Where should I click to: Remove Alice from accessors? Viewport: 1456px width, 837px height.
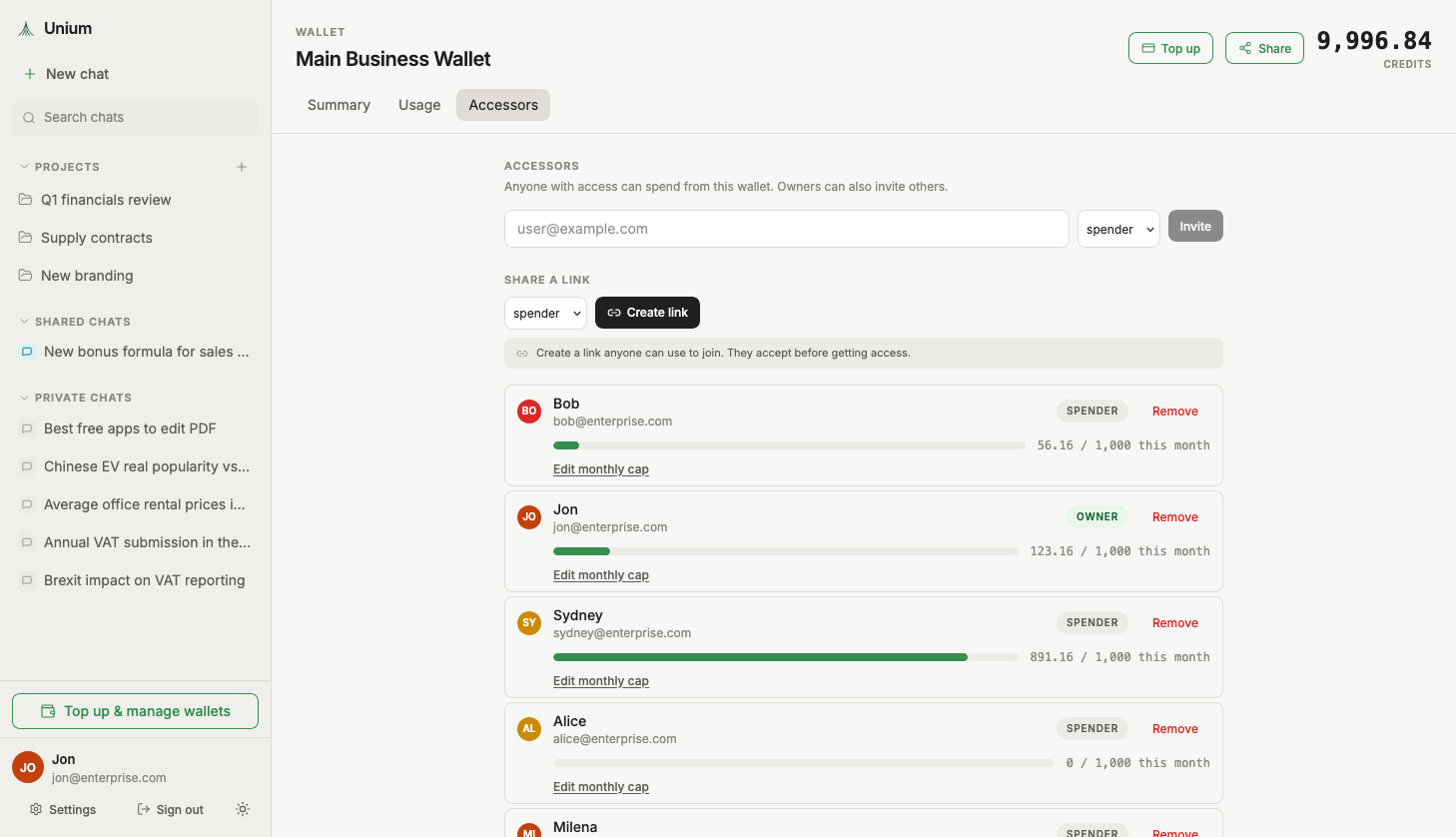(x=1174, y=729)
